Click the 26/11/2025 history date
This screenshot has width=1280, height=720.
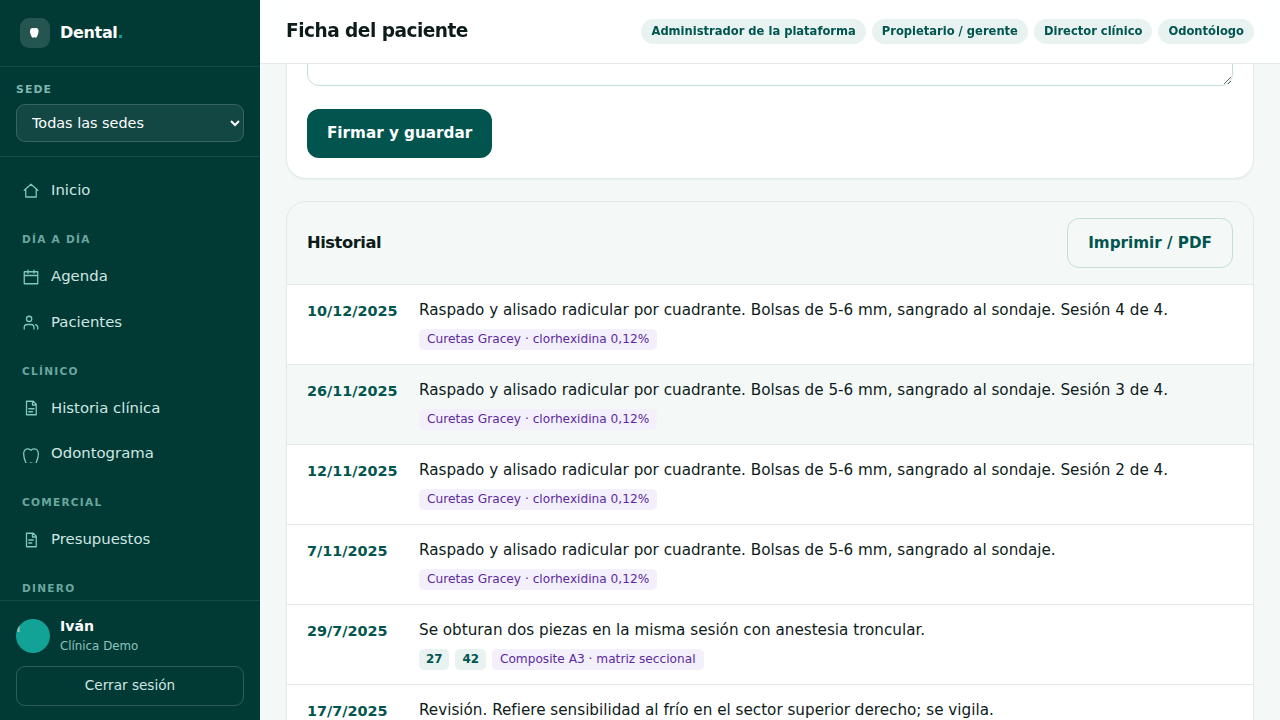tap(352, 391)
